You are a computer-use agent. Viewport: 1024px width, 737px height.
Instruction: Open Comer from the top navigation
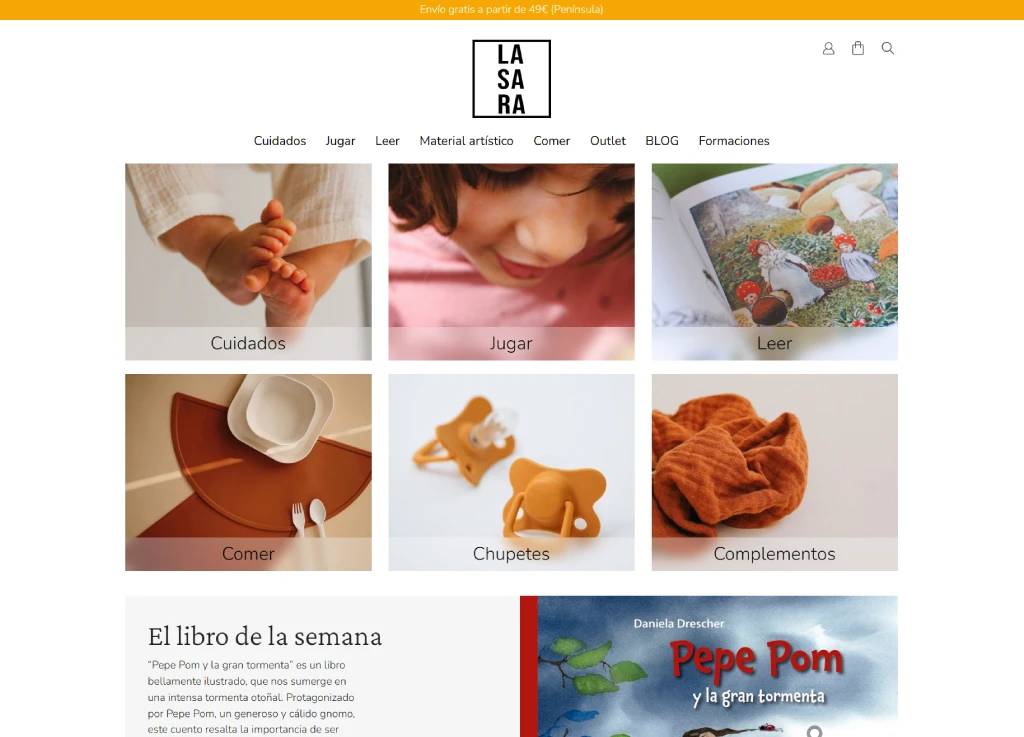coord(552,141)
